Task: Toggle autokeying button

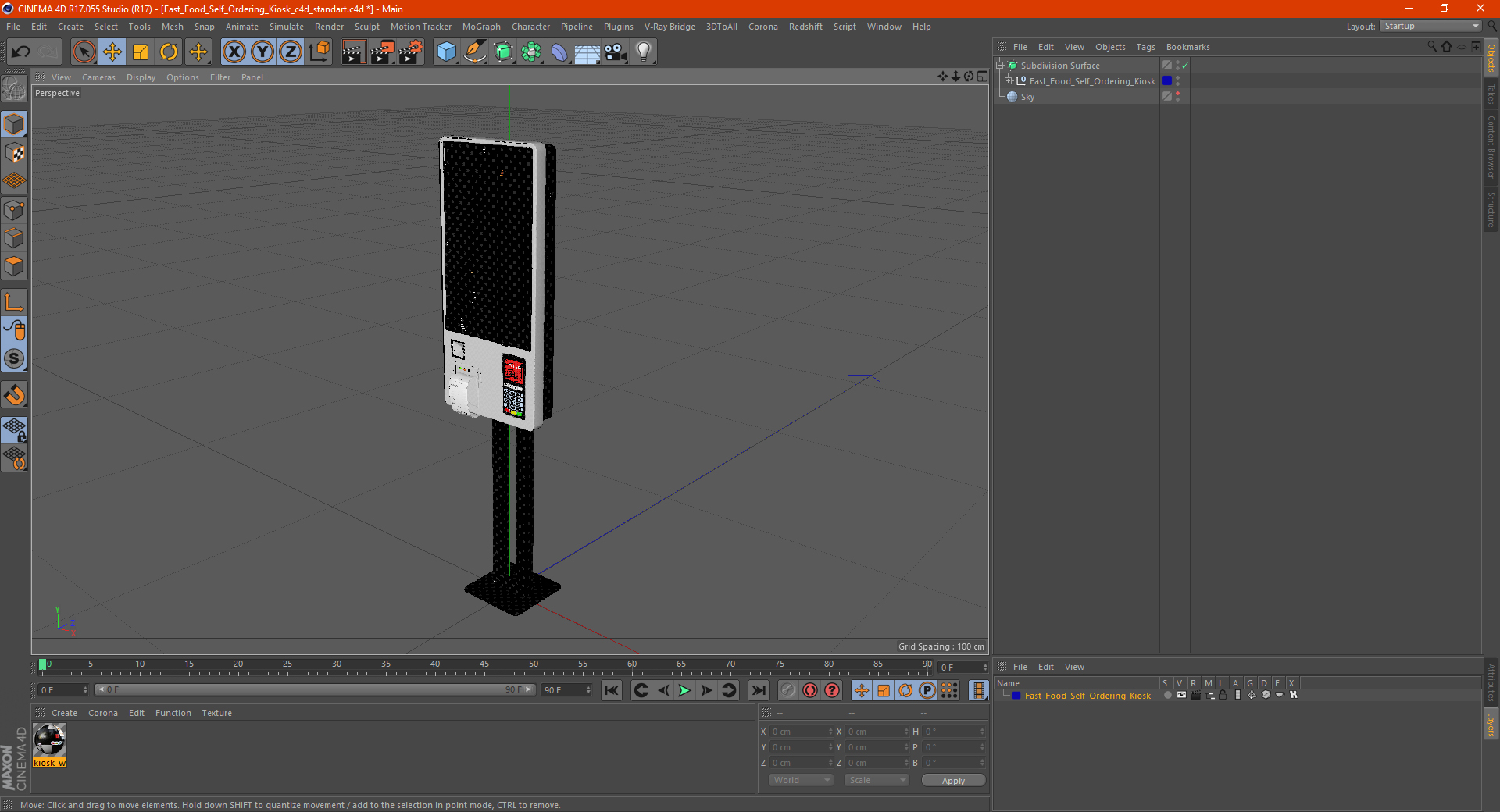Action: 810,690
